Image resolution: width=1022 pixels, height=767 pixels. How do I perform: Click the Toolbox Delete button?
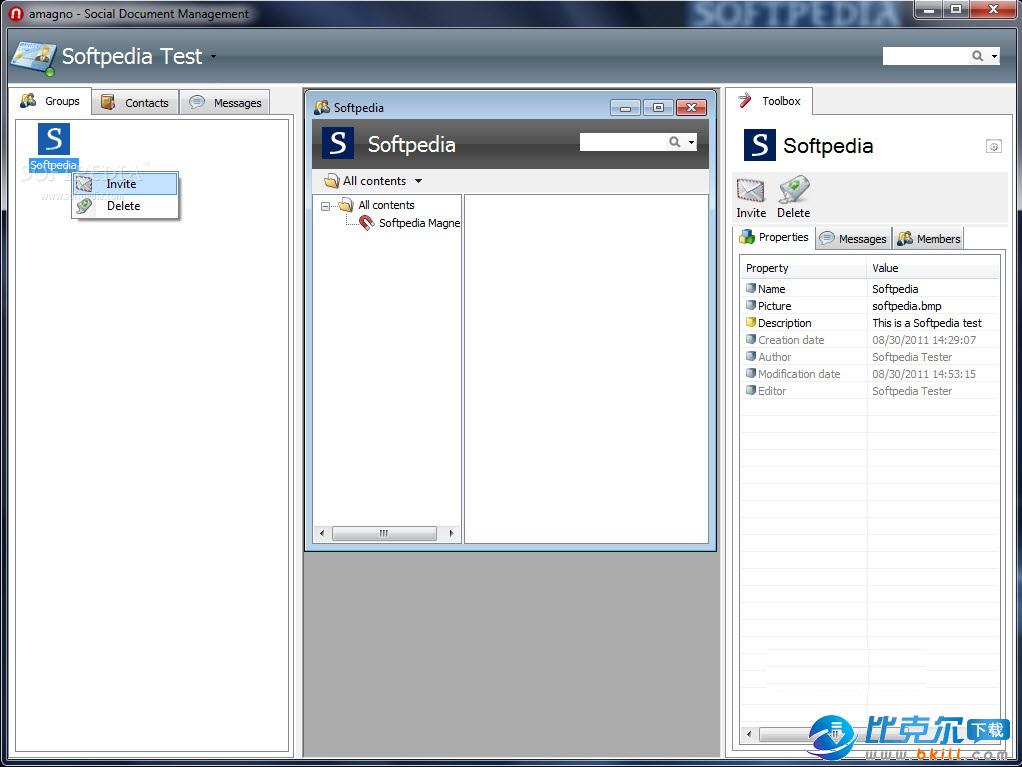(x=793, y=197)
